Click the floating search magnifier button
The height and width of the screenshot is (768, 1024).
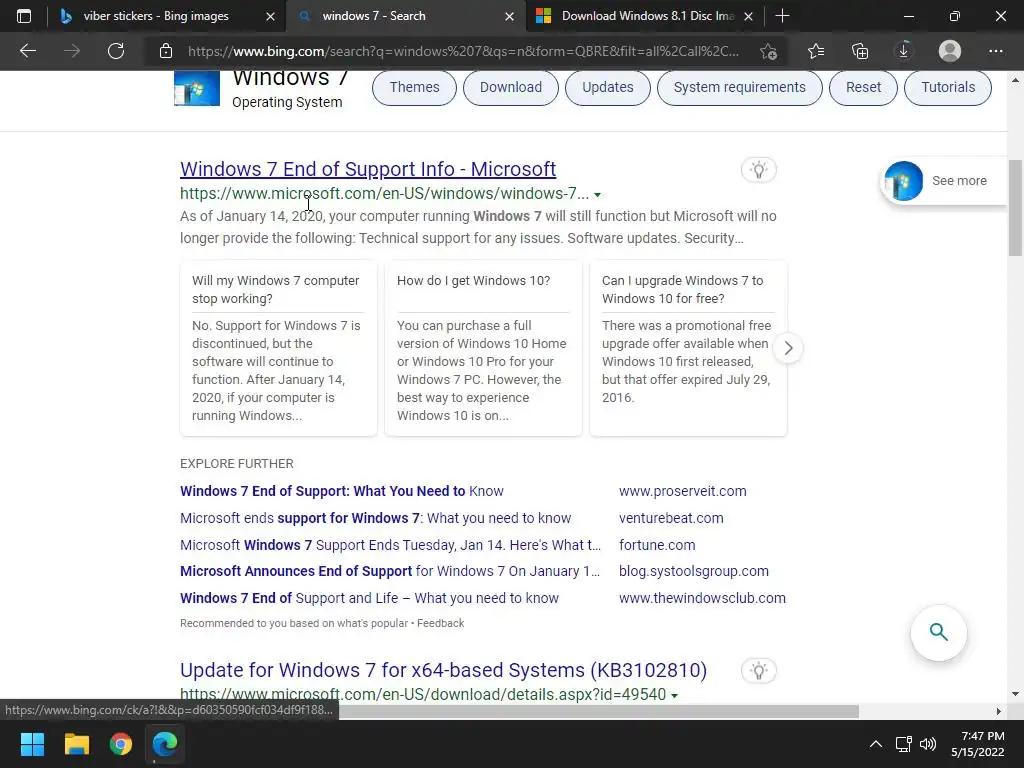(938, 632)
